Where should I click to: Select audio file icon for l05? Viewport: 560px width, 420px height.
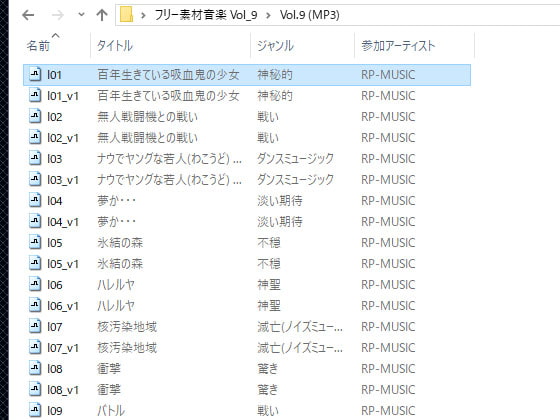pos(35,242)
